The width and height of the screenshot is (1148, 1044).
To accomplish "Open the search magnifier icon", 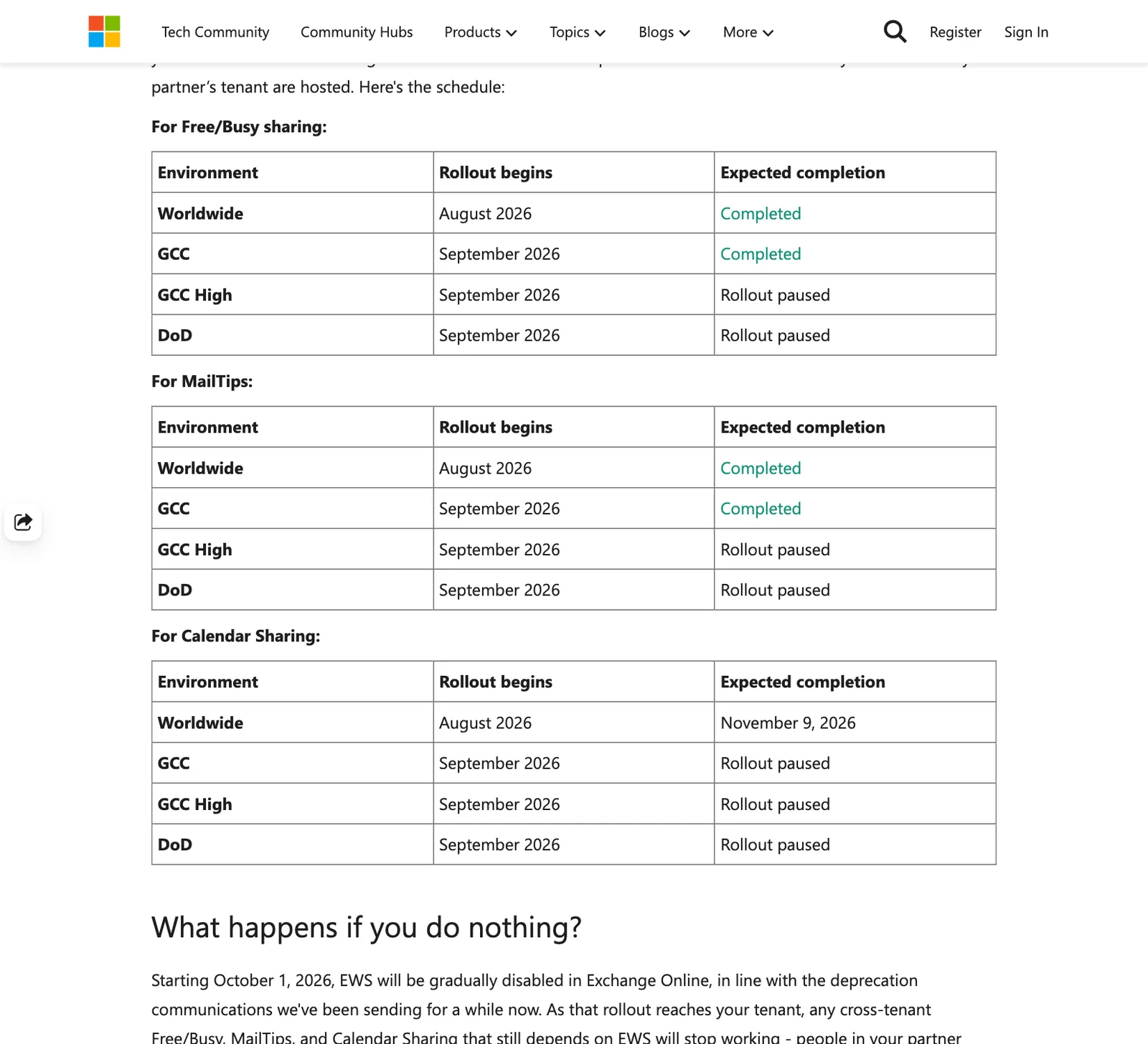I will click(x=895, y=32).
